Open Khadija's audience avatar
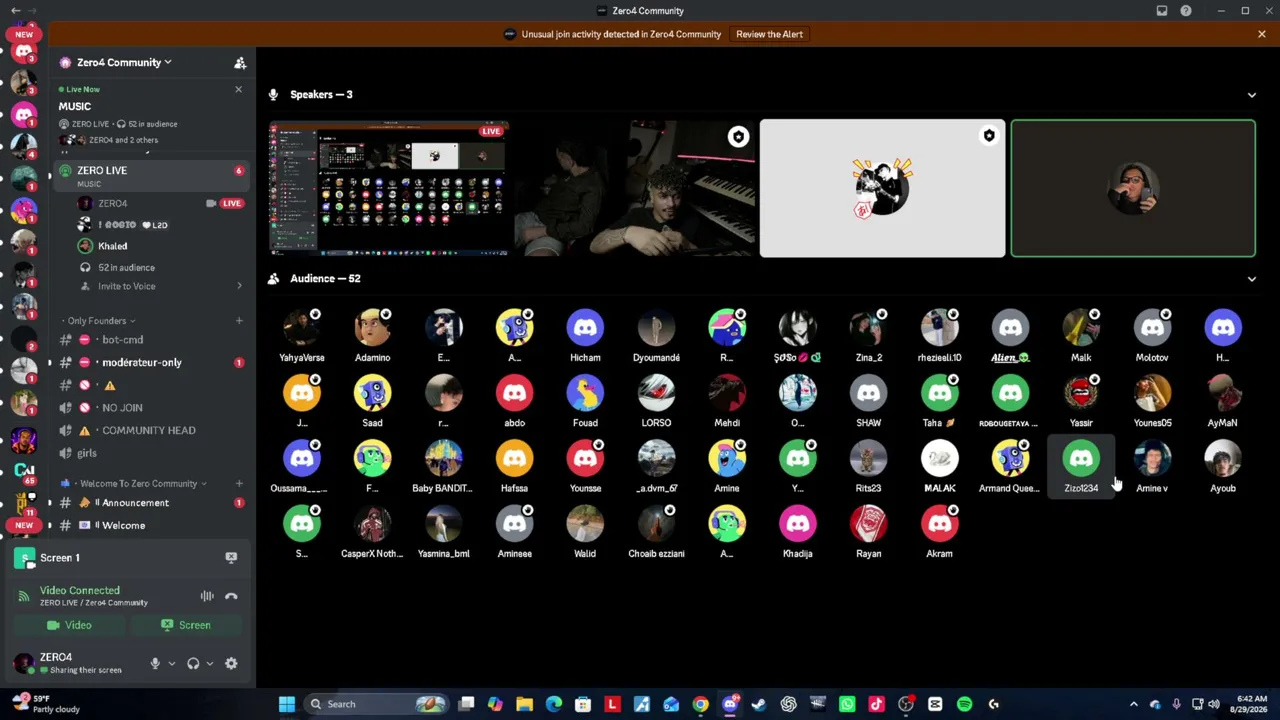Viewport: 1280px width, 720px height. [x=798, y=524]
